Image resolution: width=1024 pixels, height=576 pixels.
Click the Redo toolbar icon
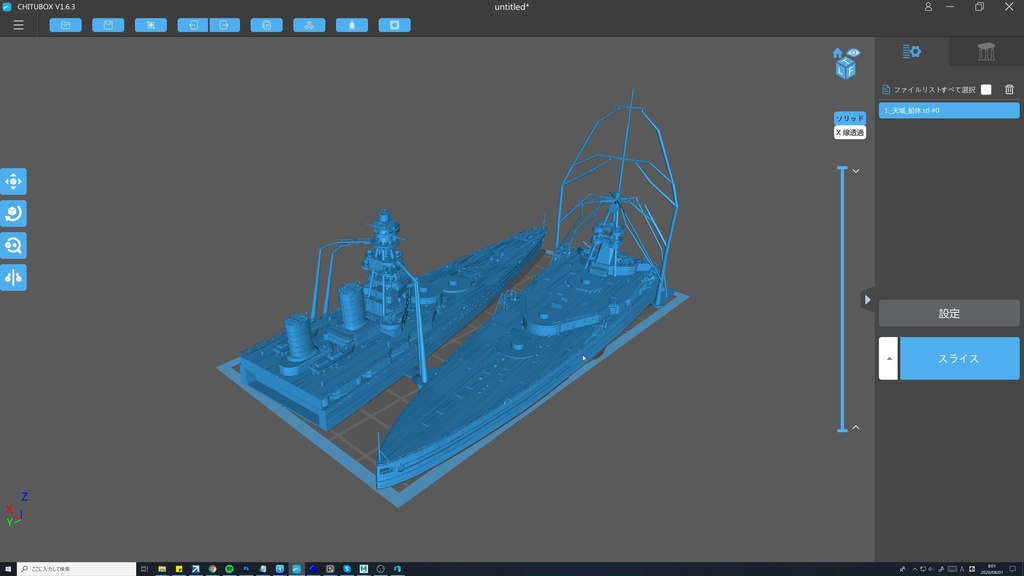coord(225,25)
